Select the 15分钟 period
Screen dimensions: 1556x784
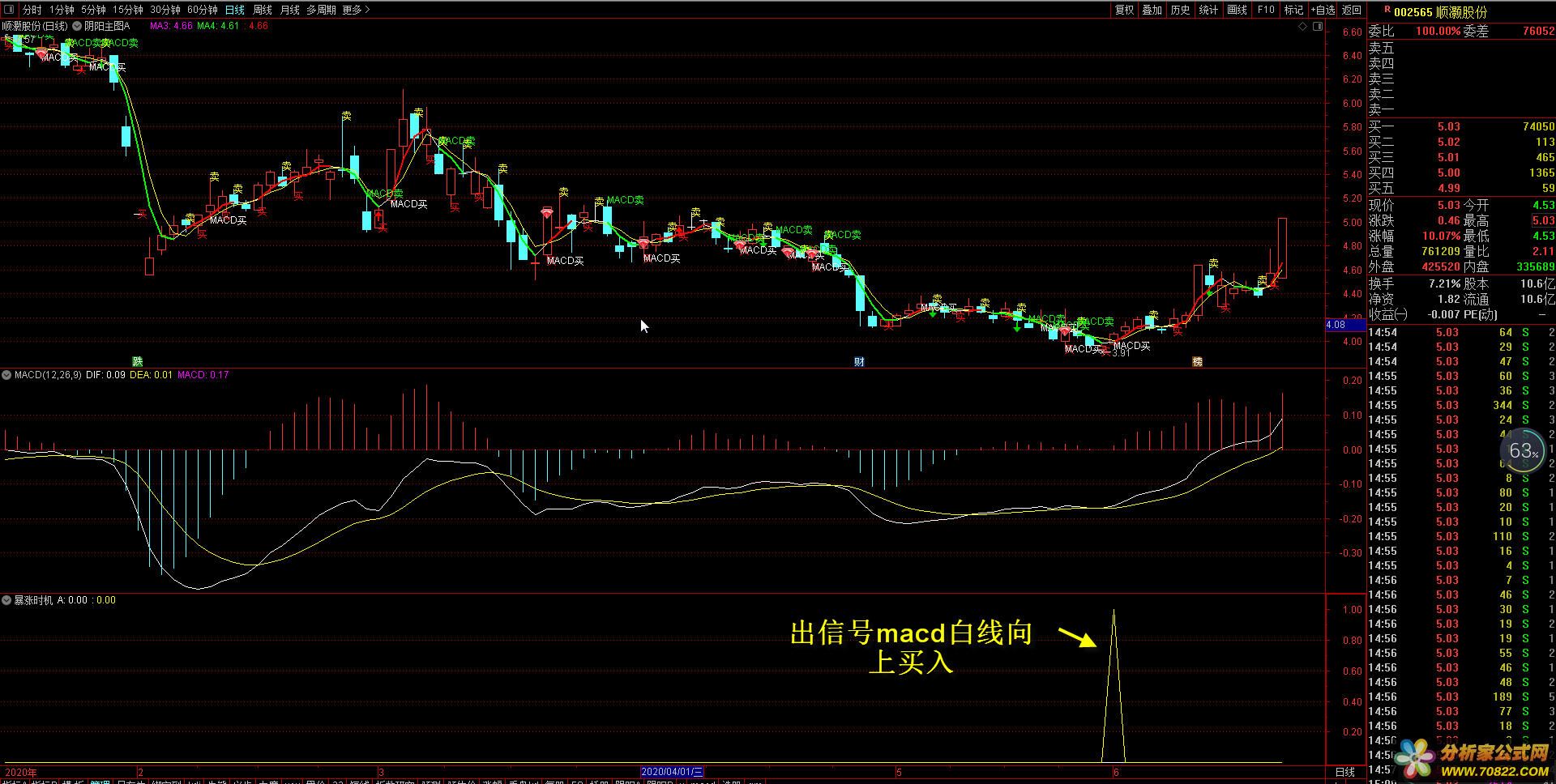pos(127,10)
